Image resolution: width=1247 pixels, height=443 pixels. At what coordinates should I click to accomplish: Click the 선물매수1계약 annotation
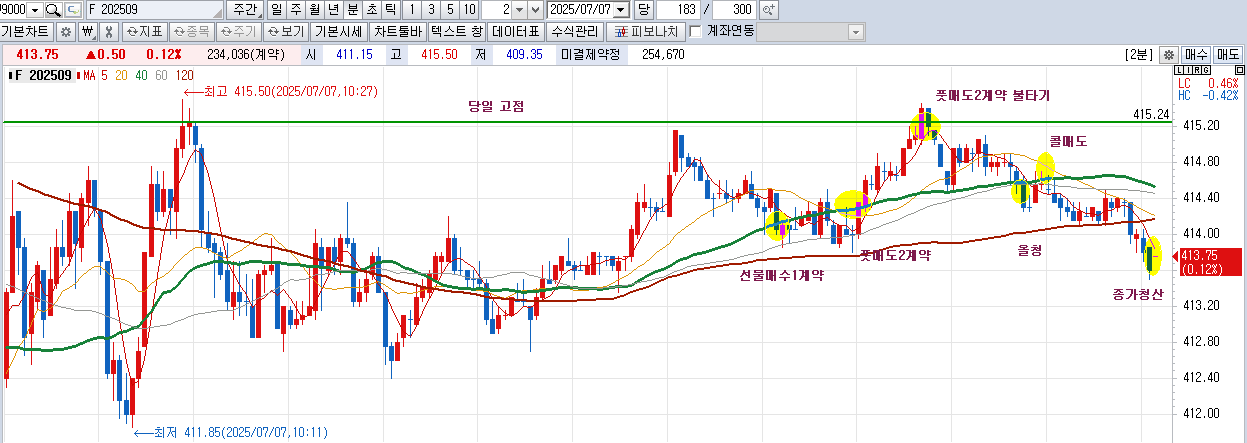click(x=781, y=275)
